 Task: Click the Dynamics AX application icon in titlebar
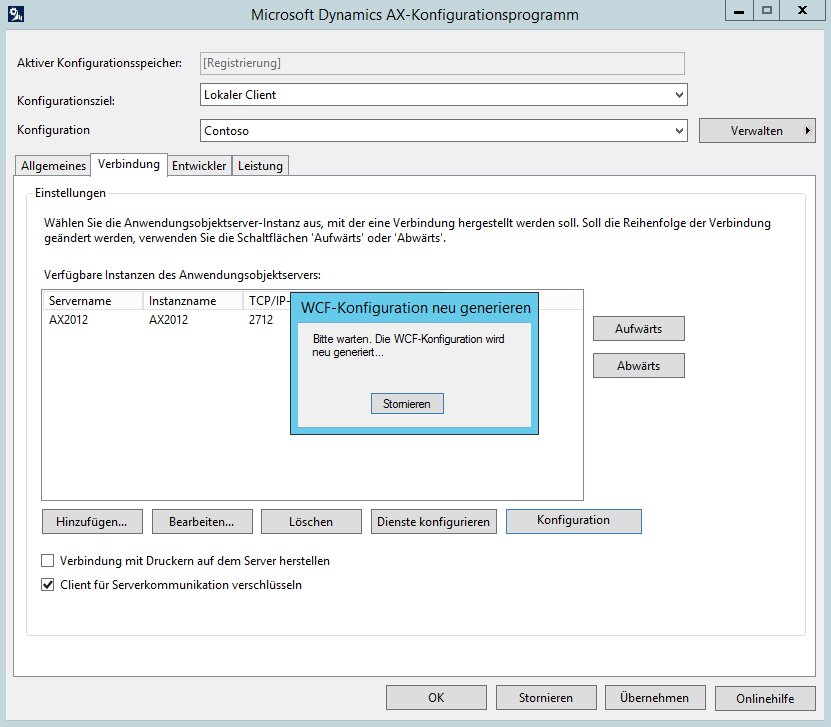pos(13,13)
